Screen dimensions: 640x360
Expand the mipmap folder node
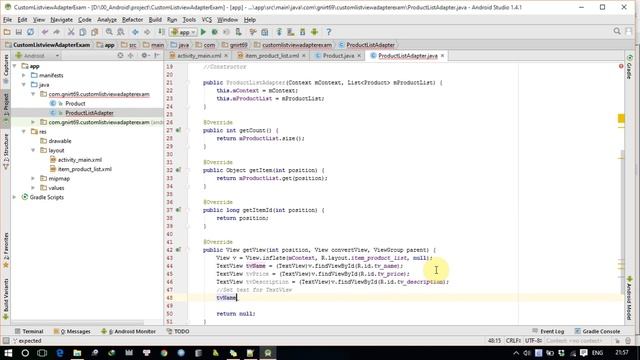click(33, 179)
